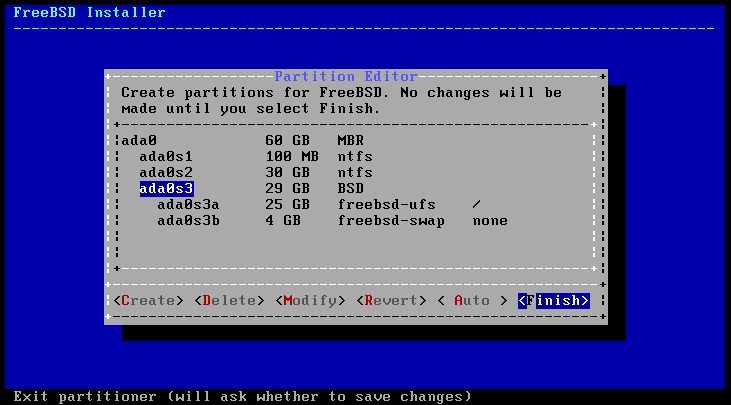Screen dimensions: 731x405
Task: Select the ada0s3a root partition
Action: [189, 204]
